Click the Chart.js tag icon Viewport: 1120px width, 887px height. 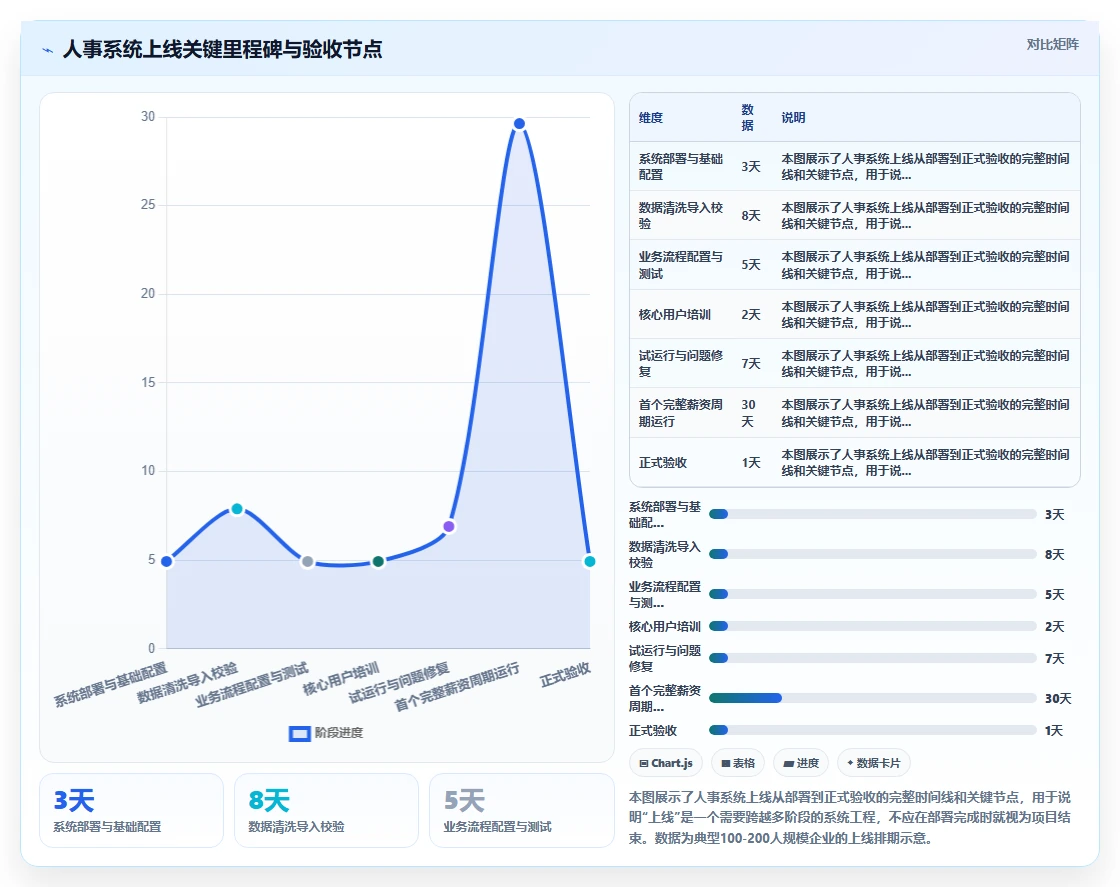(x=644, y=763)
